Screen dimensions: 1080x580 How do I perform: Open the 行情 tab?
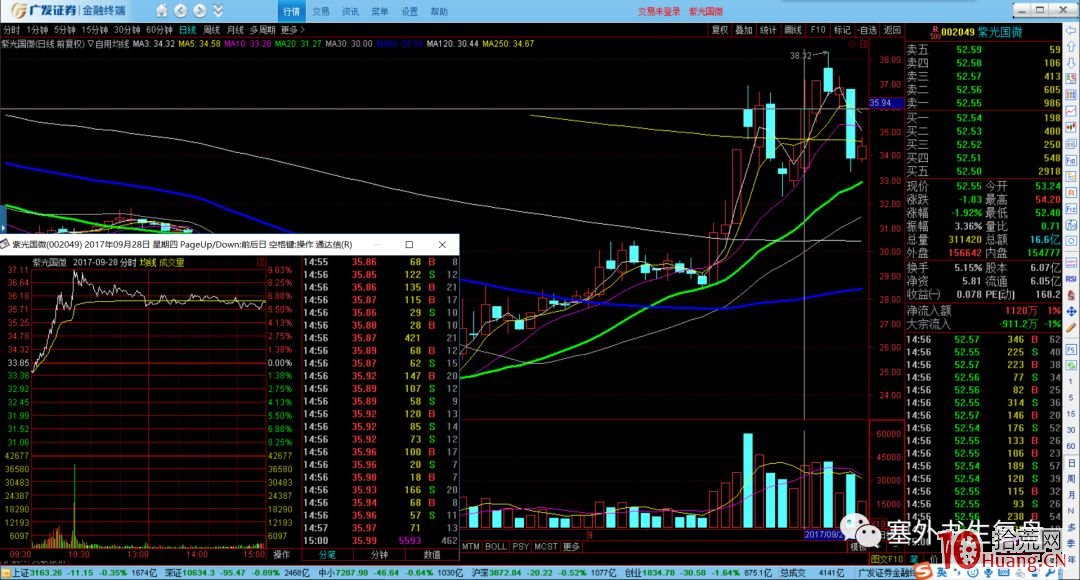[x=291, y=12]
